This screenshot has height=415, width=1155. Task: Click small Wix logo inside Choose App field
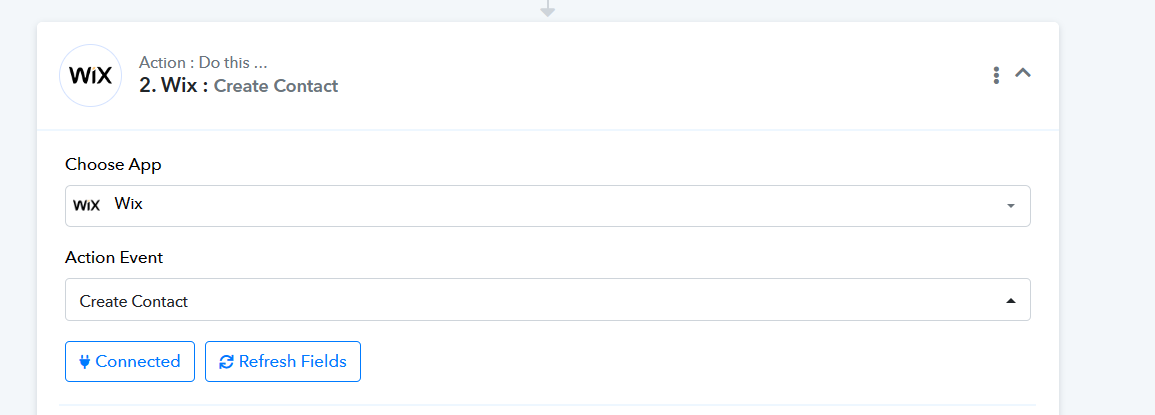[87, 205]
